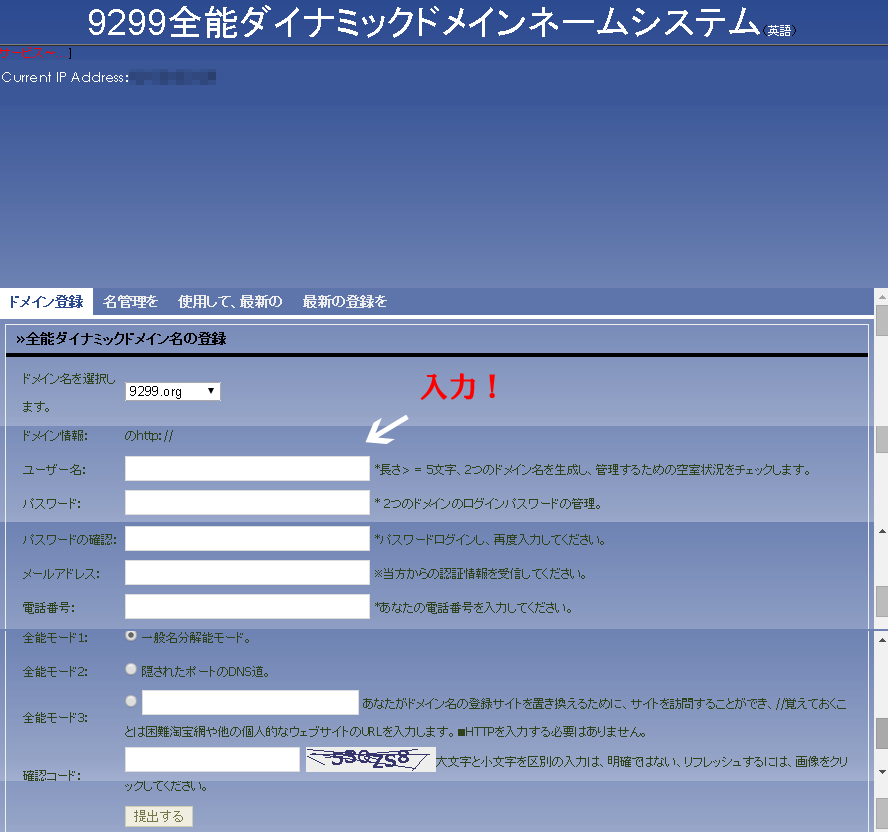
Task: Click the '»全能ダイナミックドメイン名の登録' heading
Action: (x=121, y=339)
